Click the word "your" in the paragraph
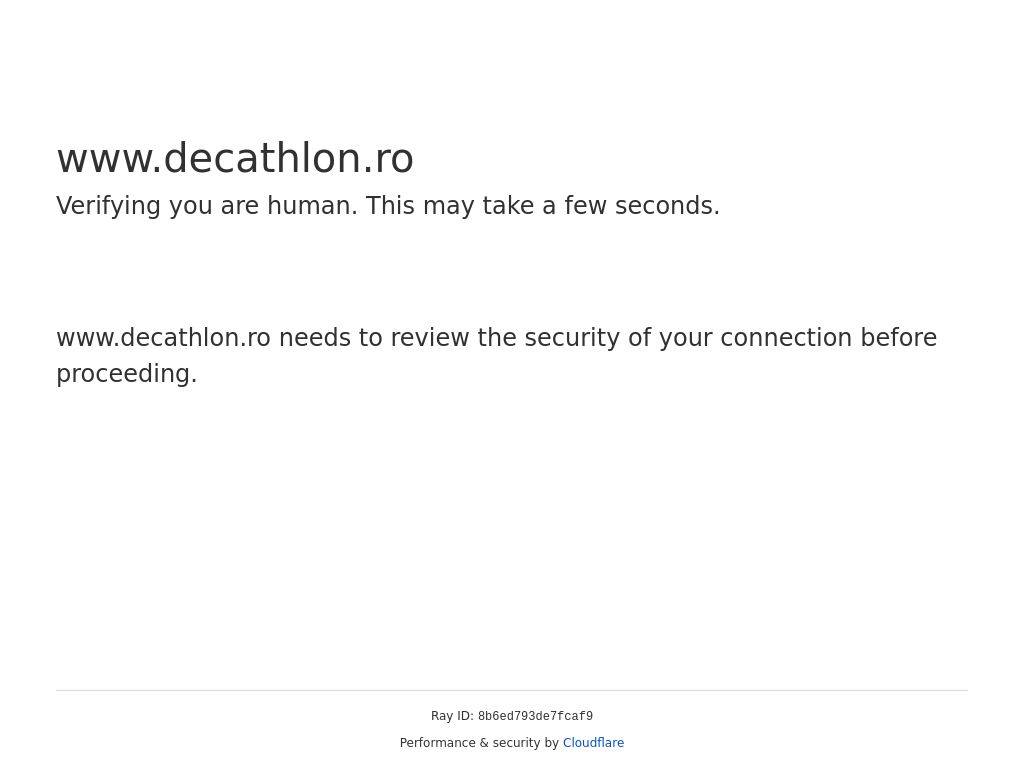This screenshot has width=1024, height=768. 685,338
